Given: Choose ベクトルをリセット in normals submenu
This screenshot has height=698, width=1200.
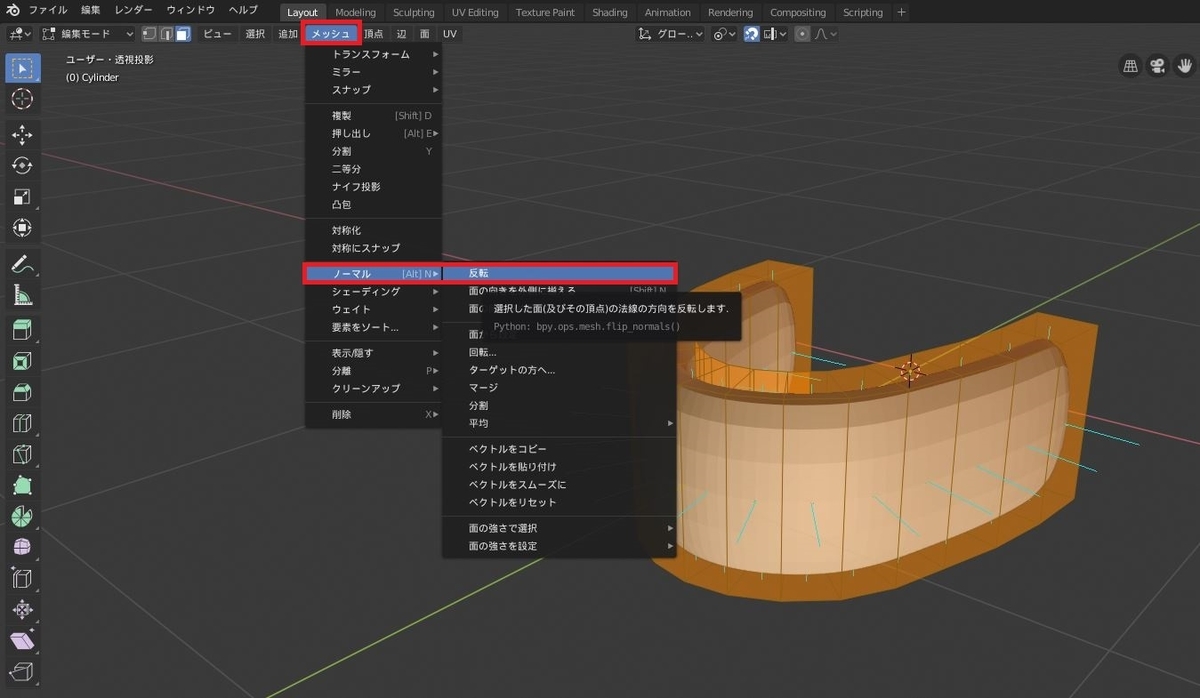Looking at the screenshot, I should [x=559, y=503].
